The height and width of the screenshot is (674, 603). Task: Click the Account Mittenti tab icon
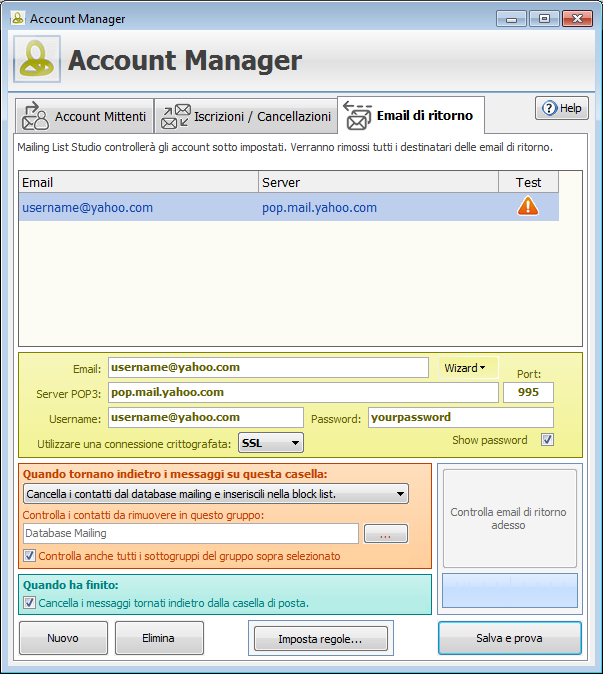click(x=35, y=116)
